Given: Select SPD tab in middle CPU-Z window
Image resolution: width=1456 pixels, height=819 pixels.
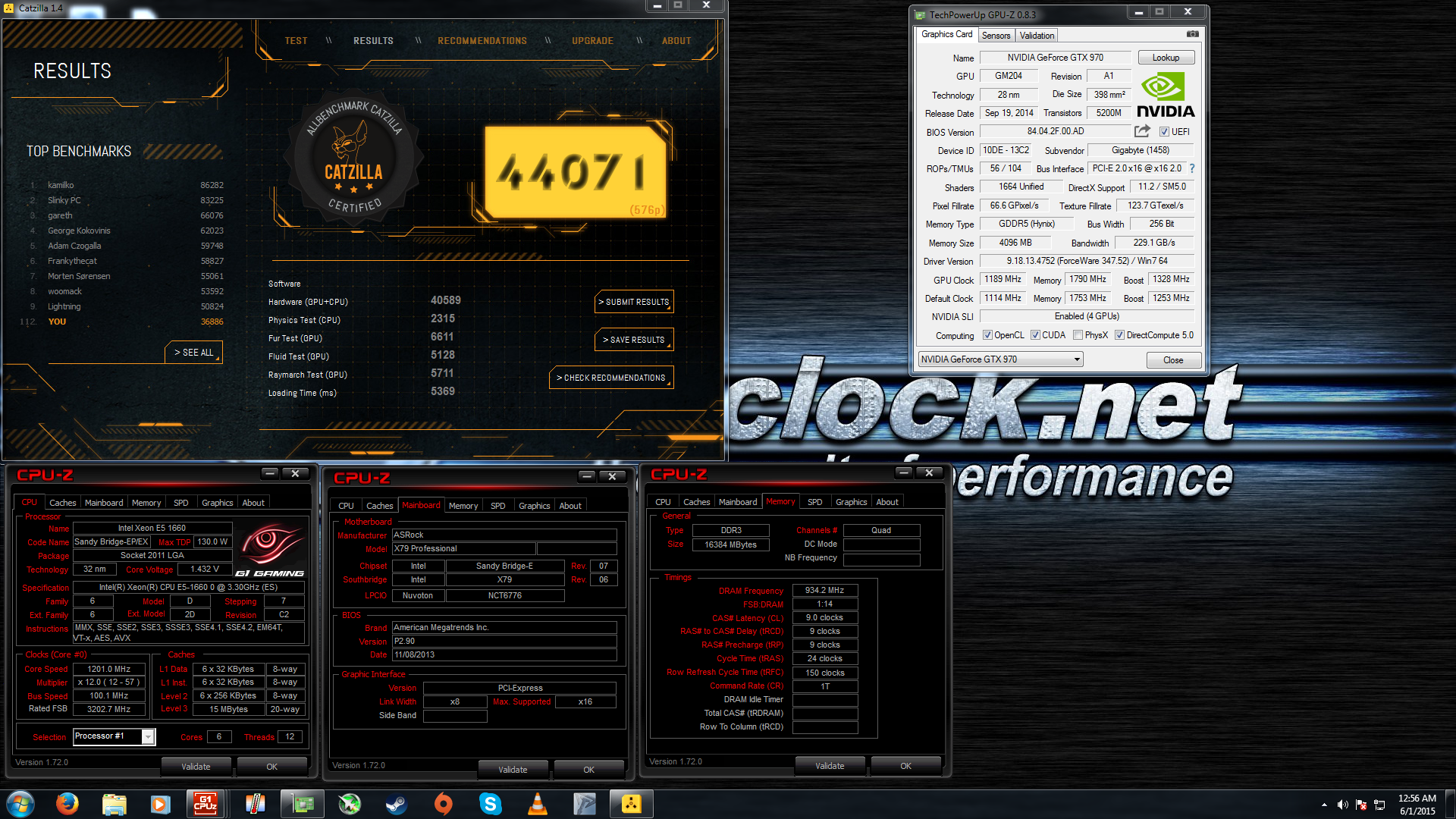Looking at the screenshot, I should [497, 506].
